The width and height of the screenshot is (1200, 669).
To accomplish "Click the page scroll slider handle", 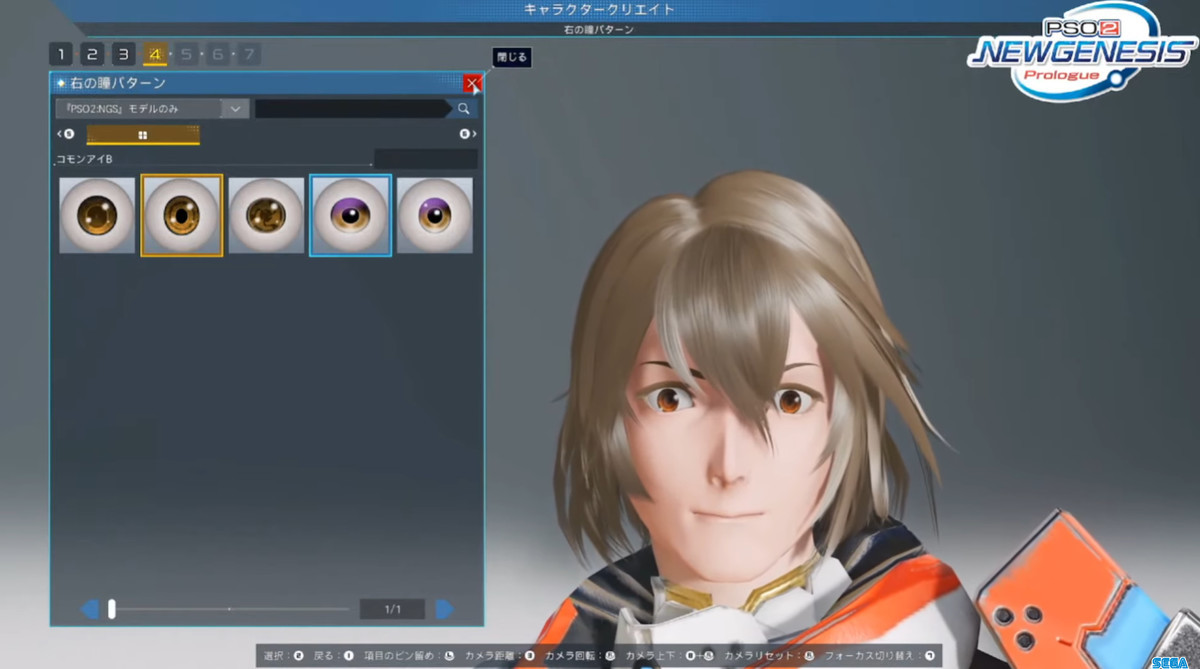I will [x=112, y=608].
